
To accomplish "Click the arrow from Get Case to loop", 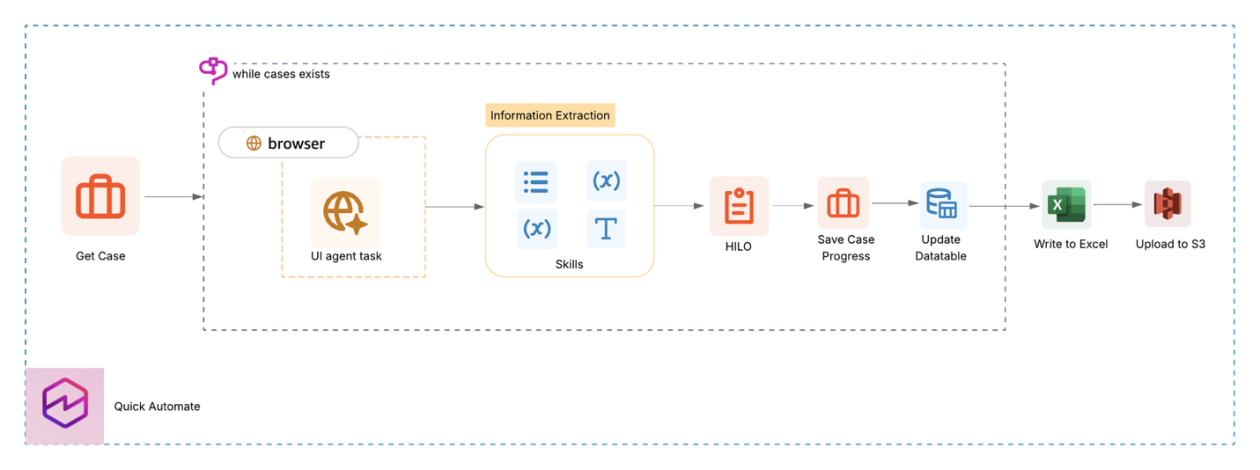I will pyautogui.click(x=173, y=197).
